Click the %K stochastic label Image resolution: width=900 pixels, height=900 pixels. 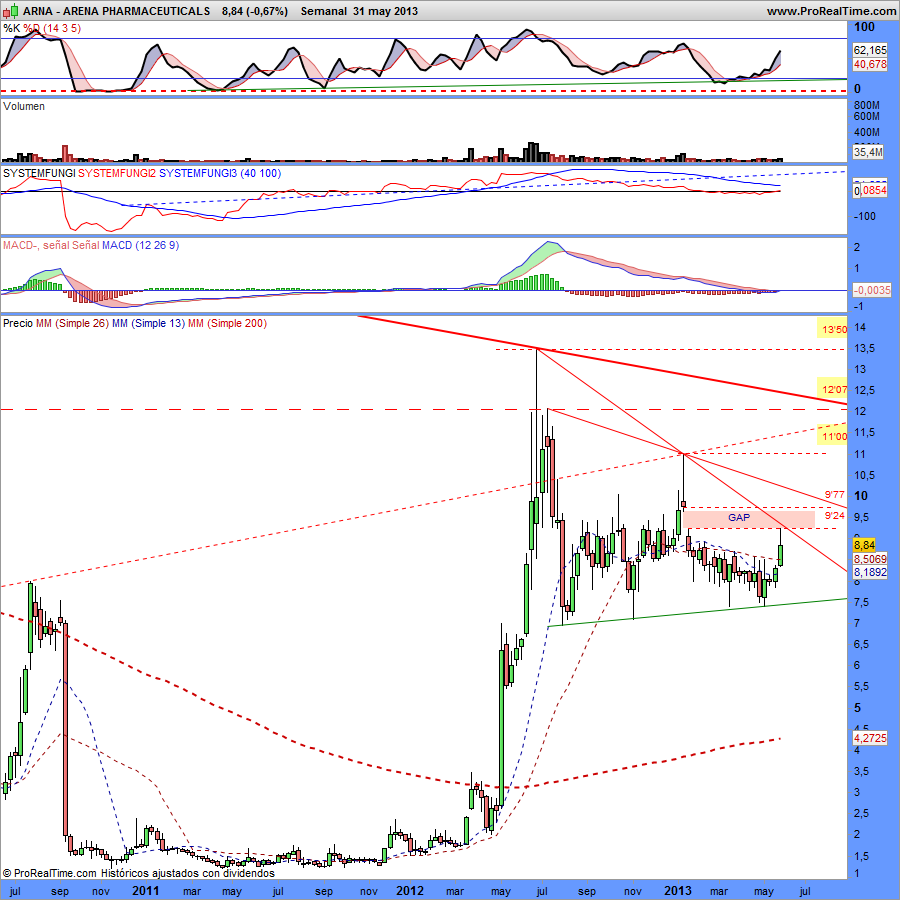click(x=11, y=28)
